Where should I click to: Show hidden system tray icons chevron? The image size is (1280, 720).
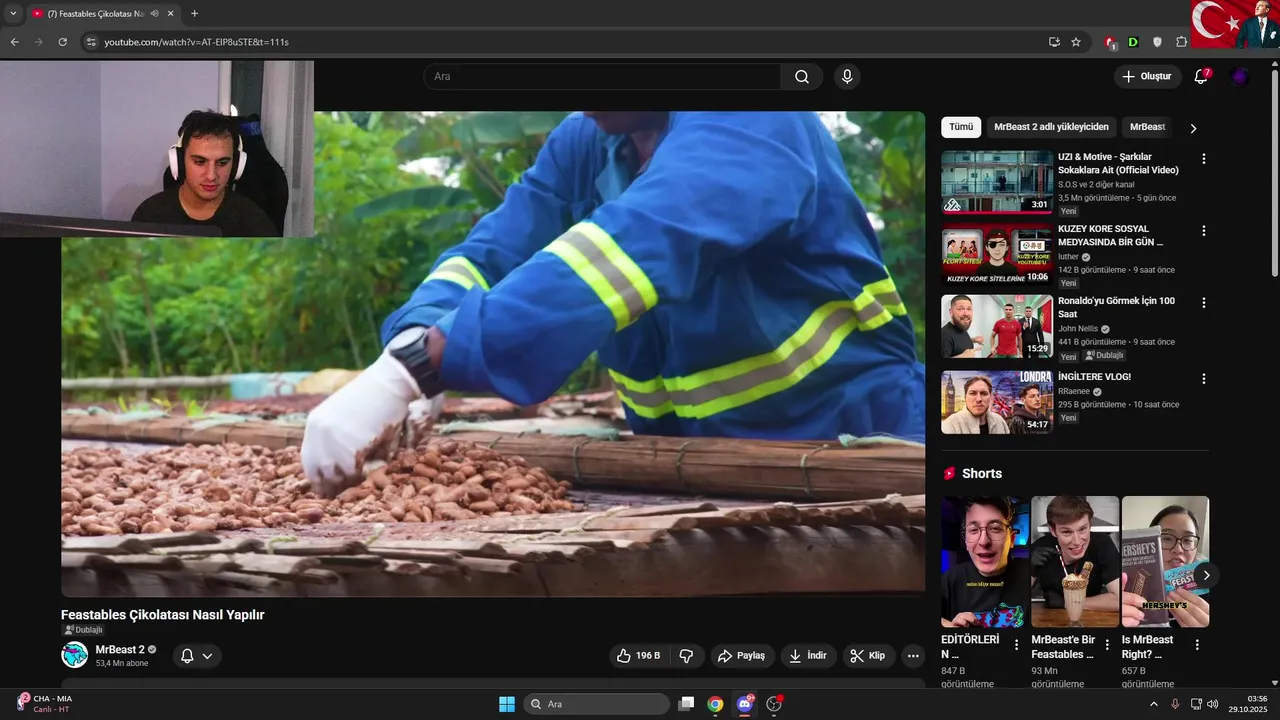(1154, 704)
